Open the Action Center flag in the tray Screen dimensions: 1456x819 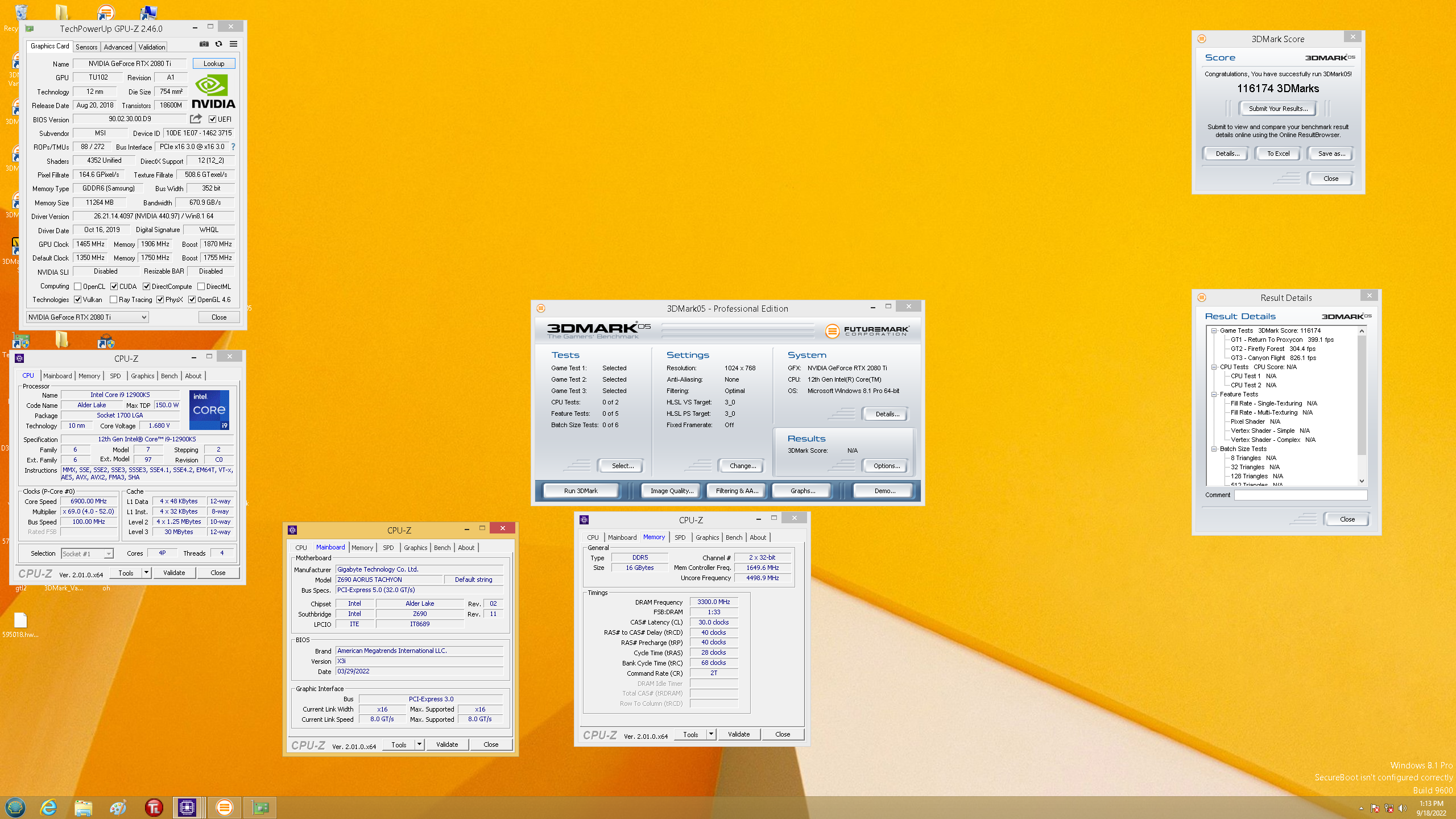(1375, 808)
